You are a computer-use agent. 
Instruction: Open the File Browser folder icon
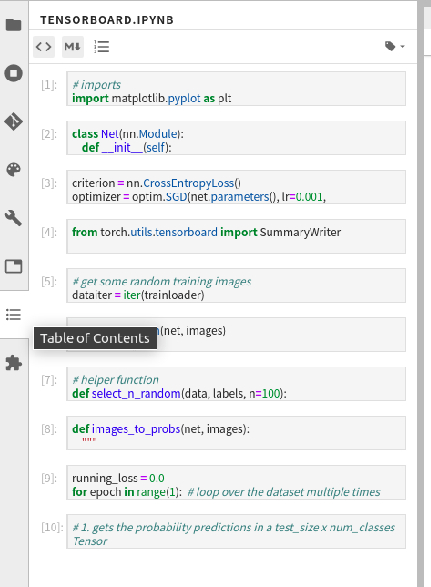[x=13, y=25]
